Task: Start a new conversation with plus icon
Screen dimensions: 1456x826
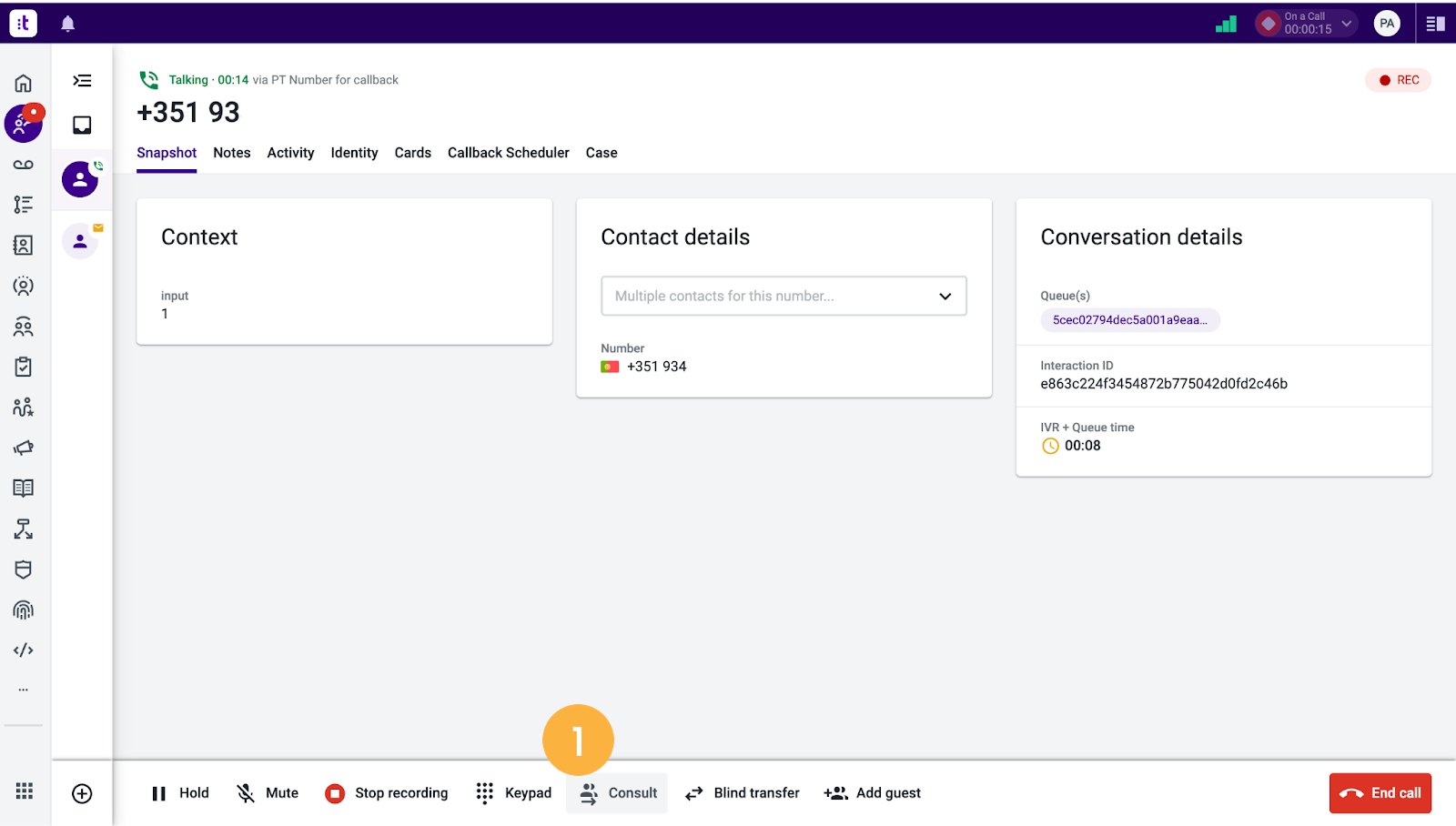Action: [82, 793]
